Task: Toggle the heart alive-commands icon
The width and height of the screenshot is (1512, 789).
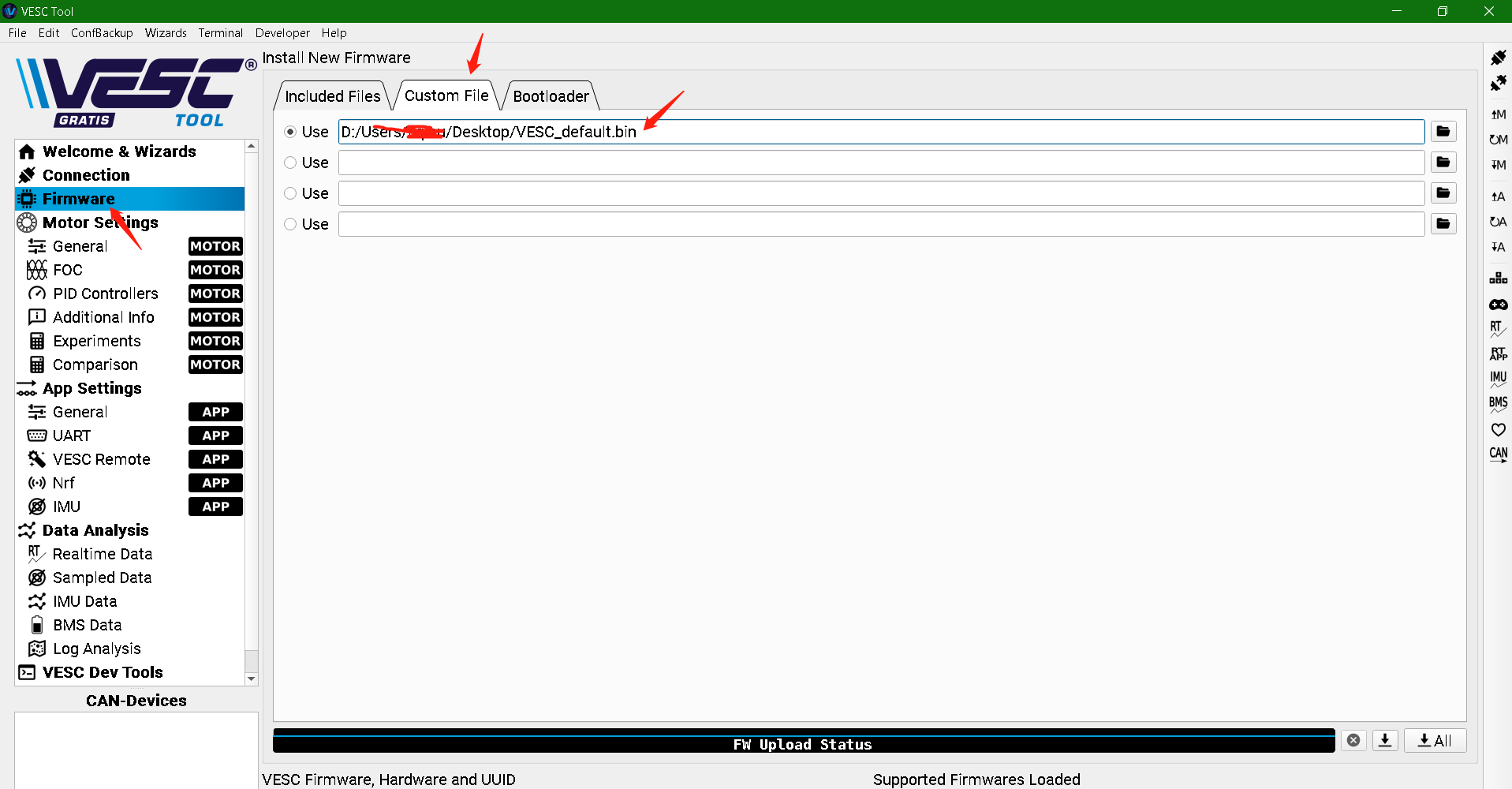Action: 1498,429
